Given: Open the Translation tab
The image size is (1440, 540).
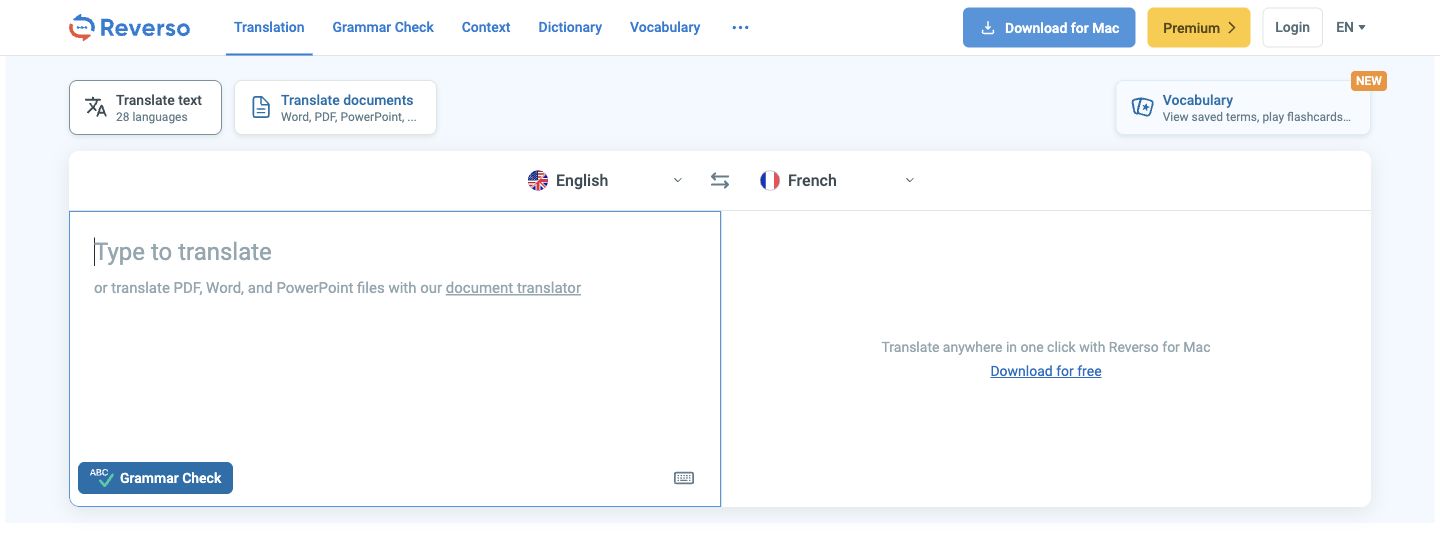Looking at the screenshot, I should 269,27.
